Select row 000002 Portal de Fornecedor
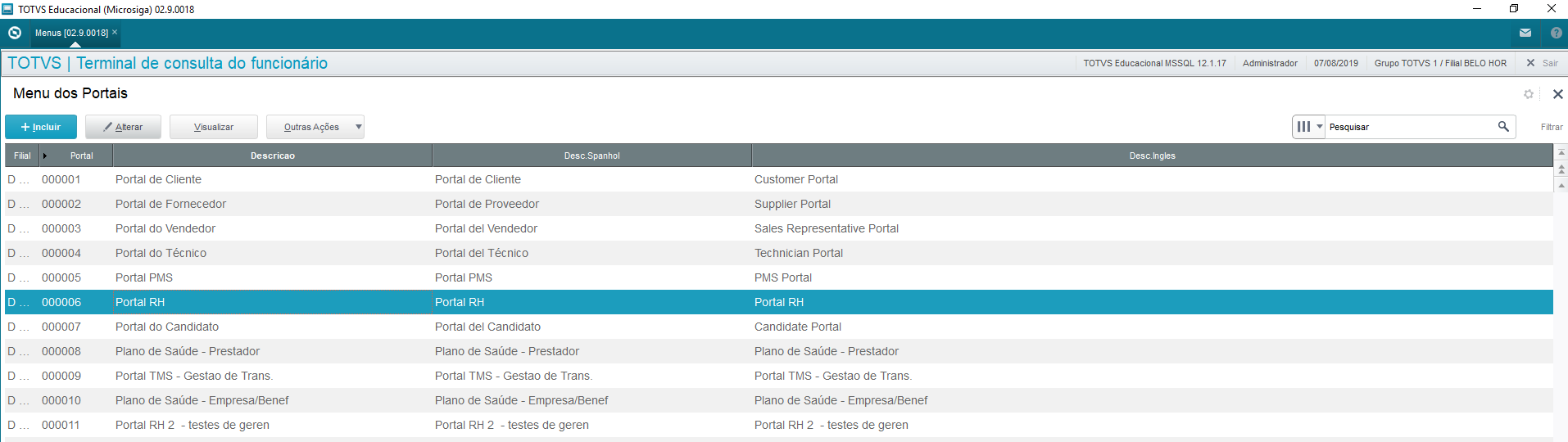Image resolution: width=1568 pixels, height=442 pixels. tap(779, 204)
